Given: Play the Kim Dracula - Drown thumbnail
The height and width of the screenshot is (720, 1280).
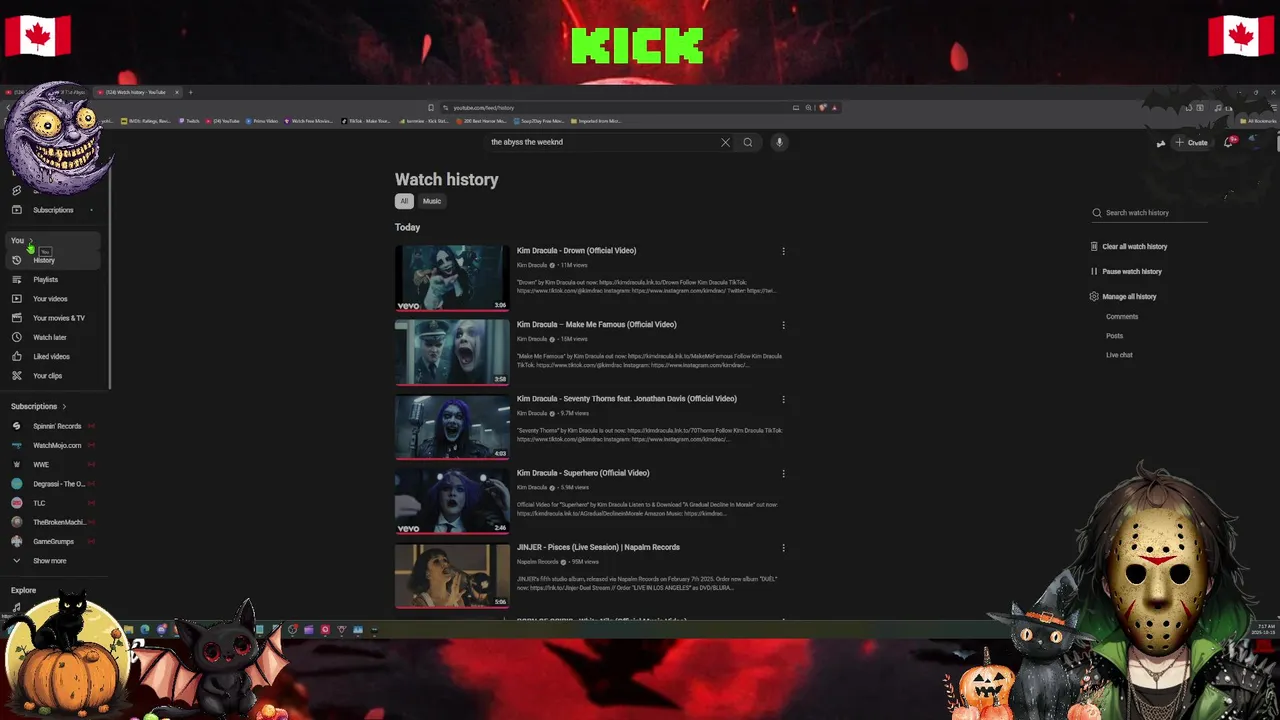Looking at the screenshot, I should click(x=452, y=278).
